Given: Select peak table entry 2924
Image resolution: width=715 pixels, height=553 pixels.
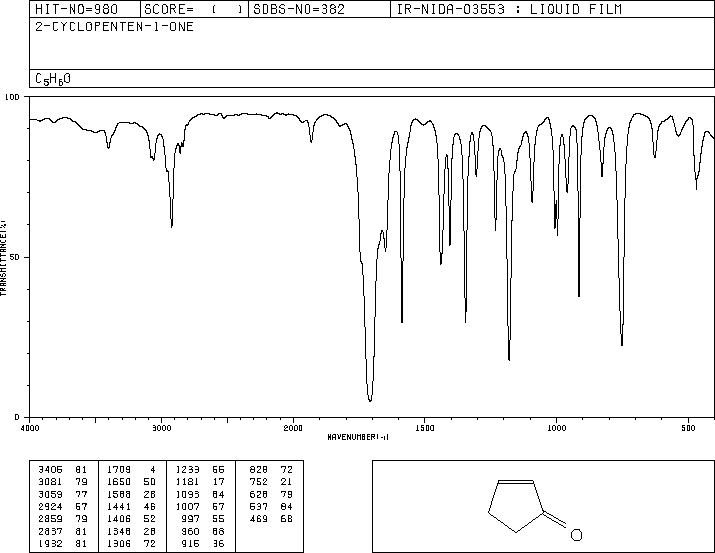Looking at the screenshot, I should pyautogui.click(x=50, y=506).
